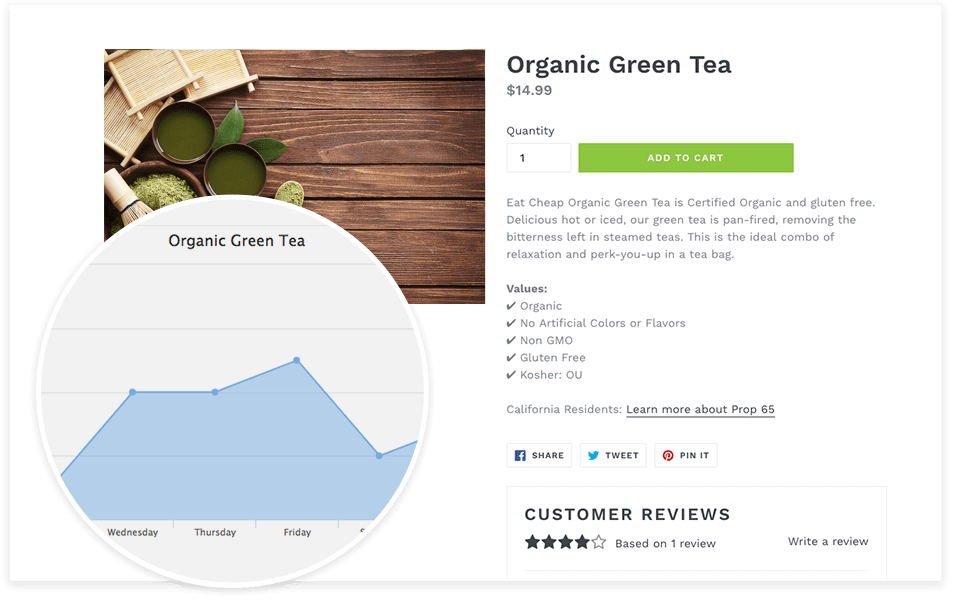Click the Pin It button label

(x=694, y=456)
